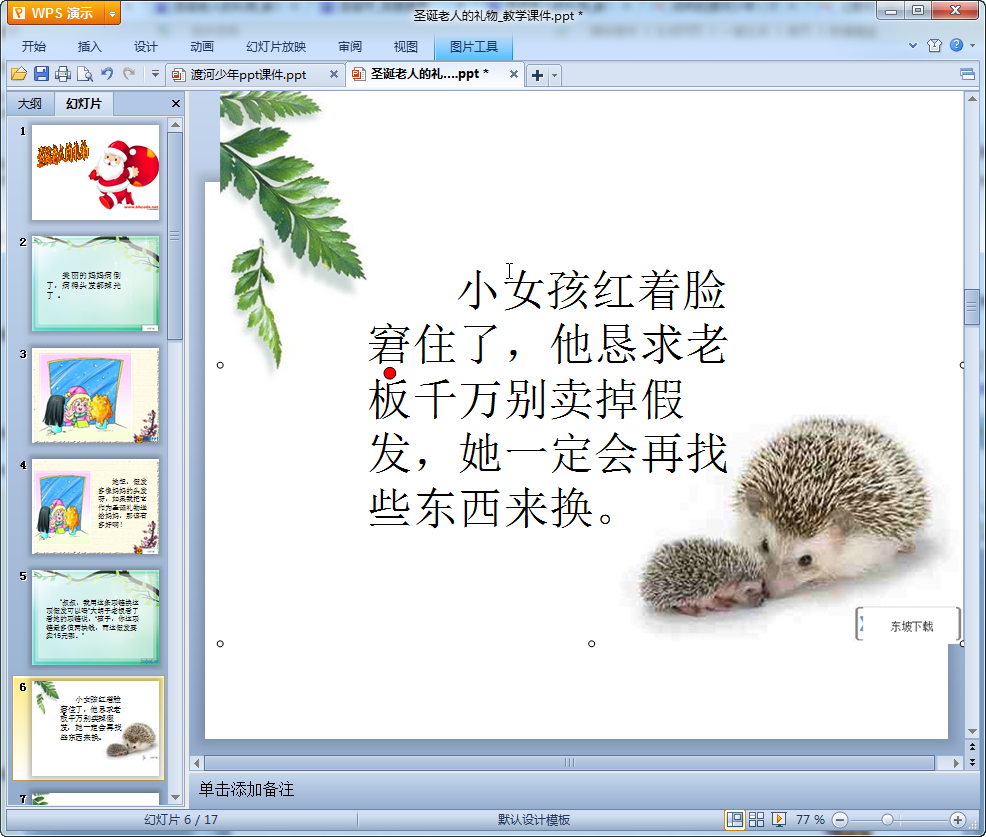Click the slide text 小女孩红着脸
This screenshot has width=986, height=837.
[592, 291]
